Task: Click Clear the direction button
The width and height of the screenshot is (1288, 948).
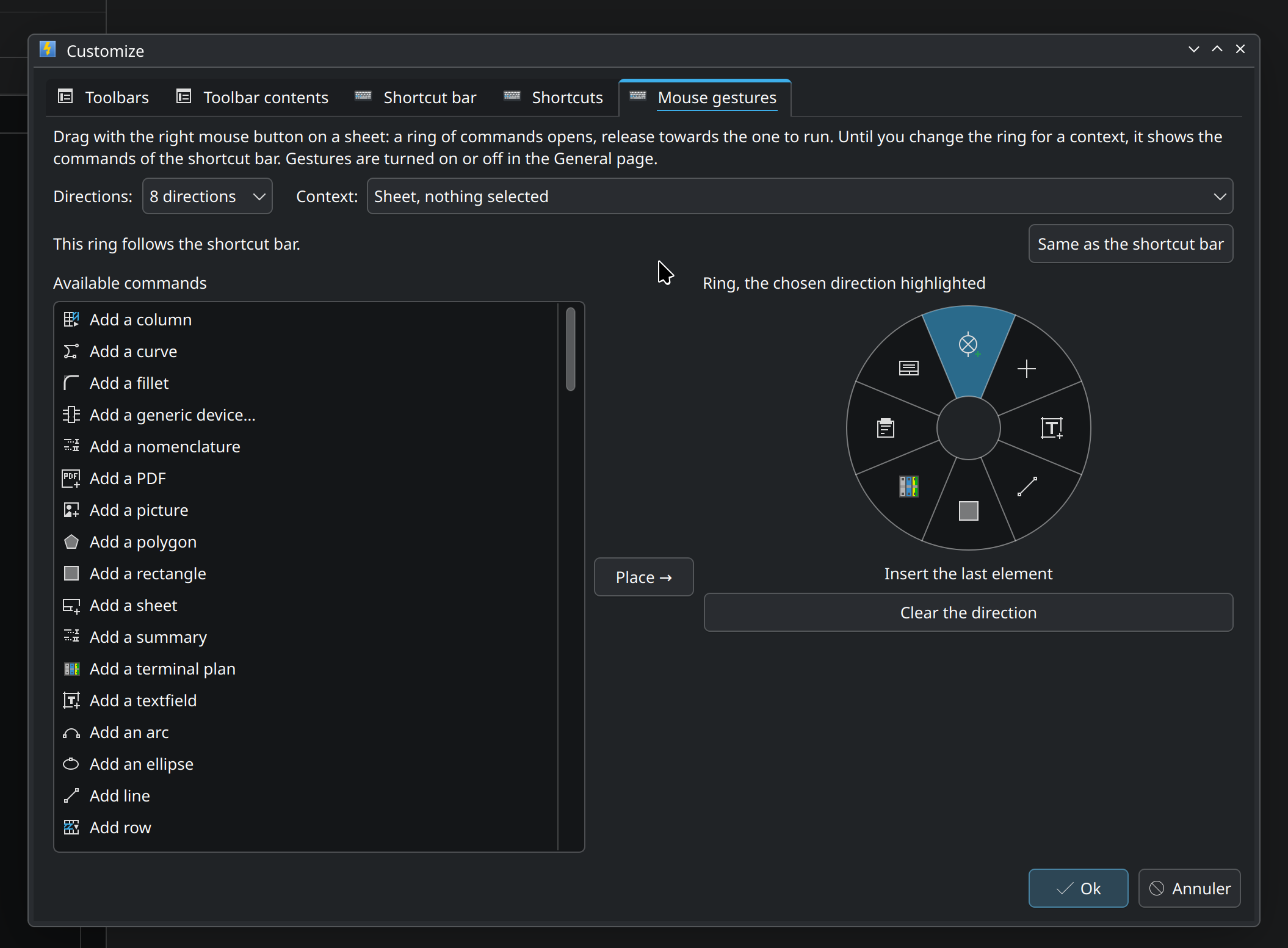Action: (968, 612)
